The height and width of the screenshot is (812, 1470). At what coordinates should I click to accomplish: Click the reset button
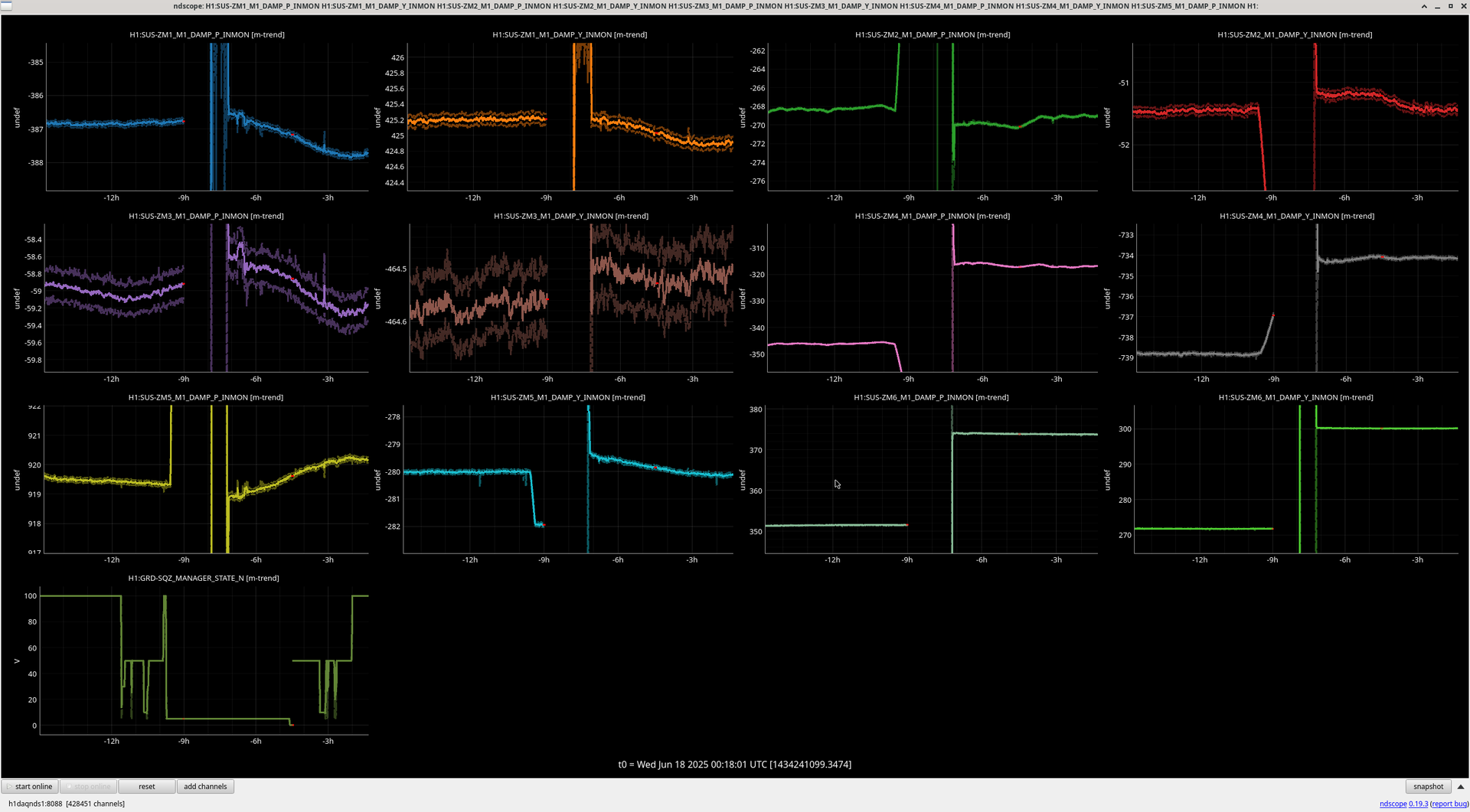click(146, 786)
